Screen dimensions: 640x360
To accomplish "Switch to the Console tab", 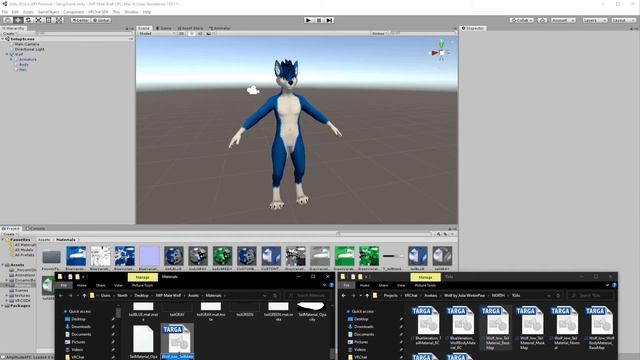I will (x=36, y=229).
